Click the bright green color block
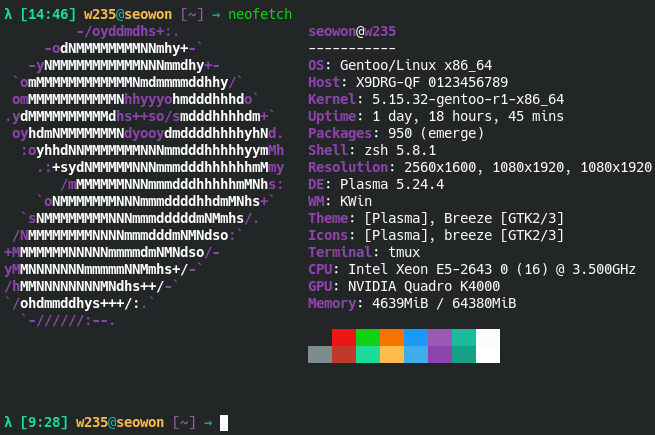 pyautogui.click(x=368, y=337)
